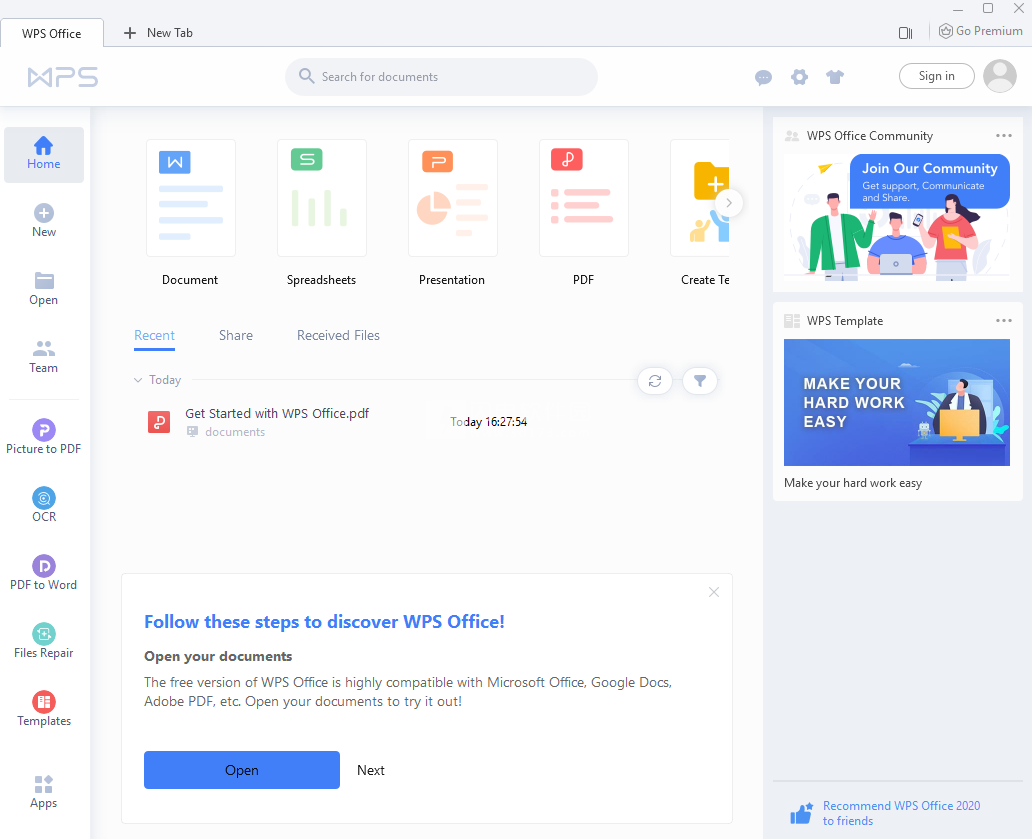Image resolution: width=1032 pixels, height=839 pixels.
Task: Open Join Our Community banner
Action: pos(896,217)
